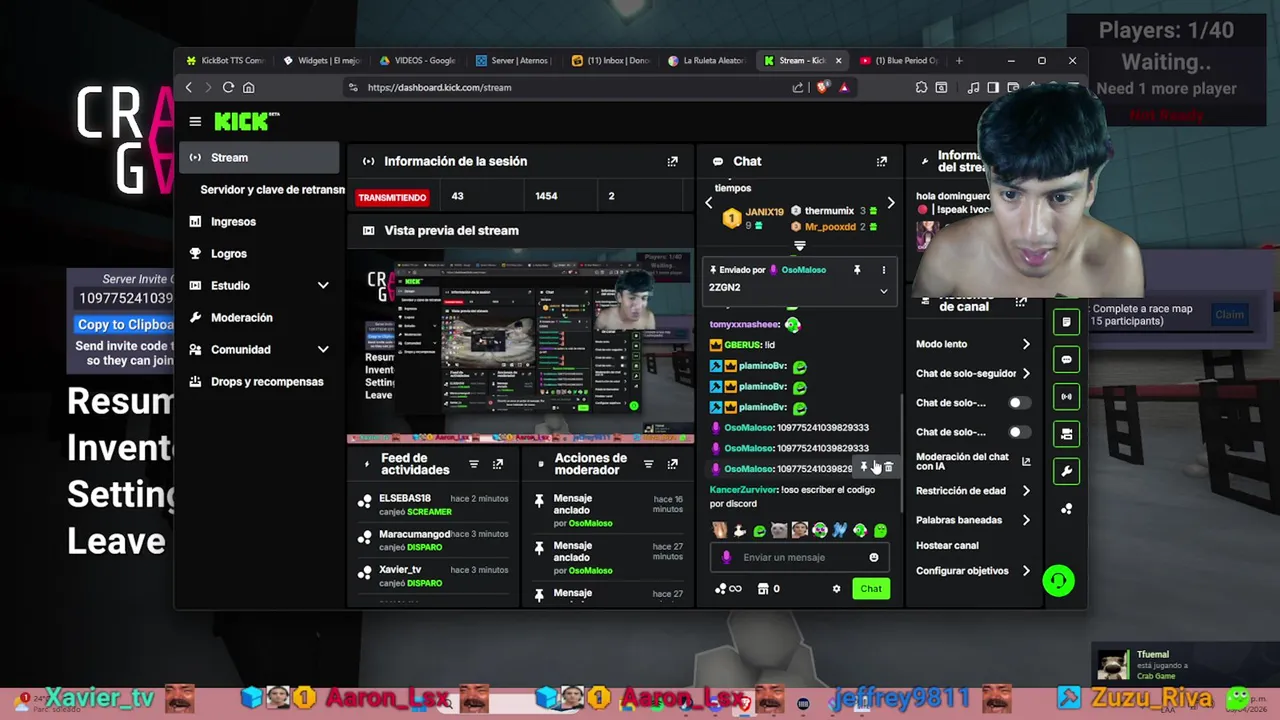Open Moderación del chat con IA external link
The height and width of the screenshot is (720, 1280).
(x=1026, y=461)
